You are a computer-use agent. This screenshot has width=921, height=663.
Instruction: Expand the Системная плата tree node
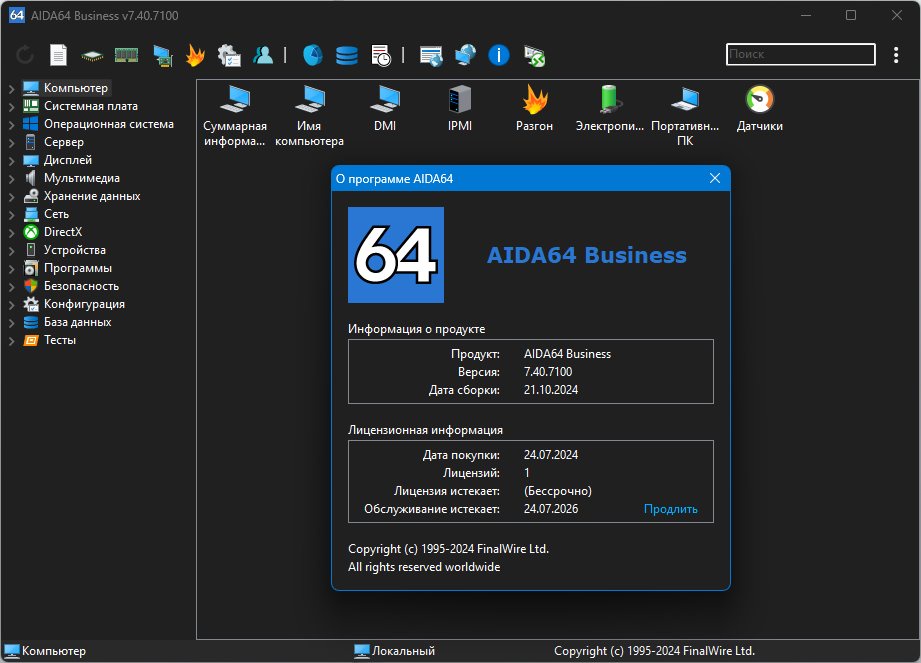coord(11,107)
